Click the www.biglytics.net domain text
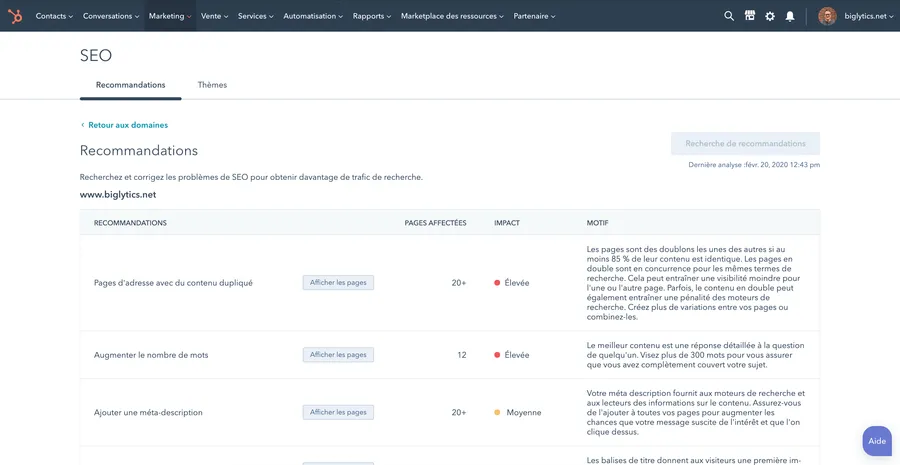The image size is (900, 465). (118, 195)
